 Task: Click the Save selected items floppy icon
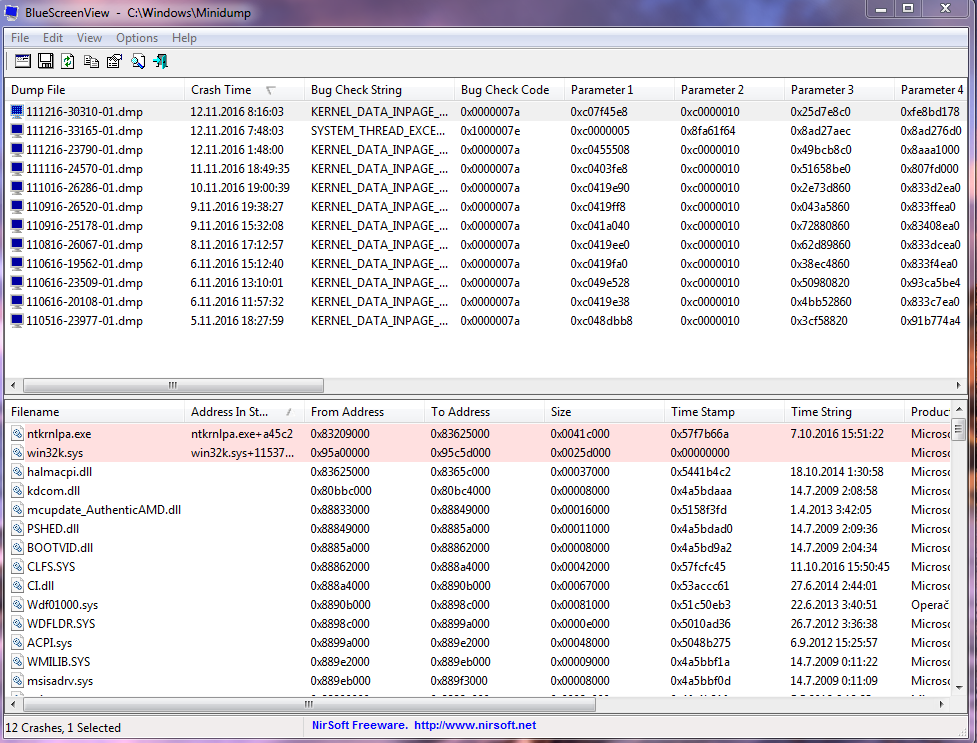[x=45, y=61]
